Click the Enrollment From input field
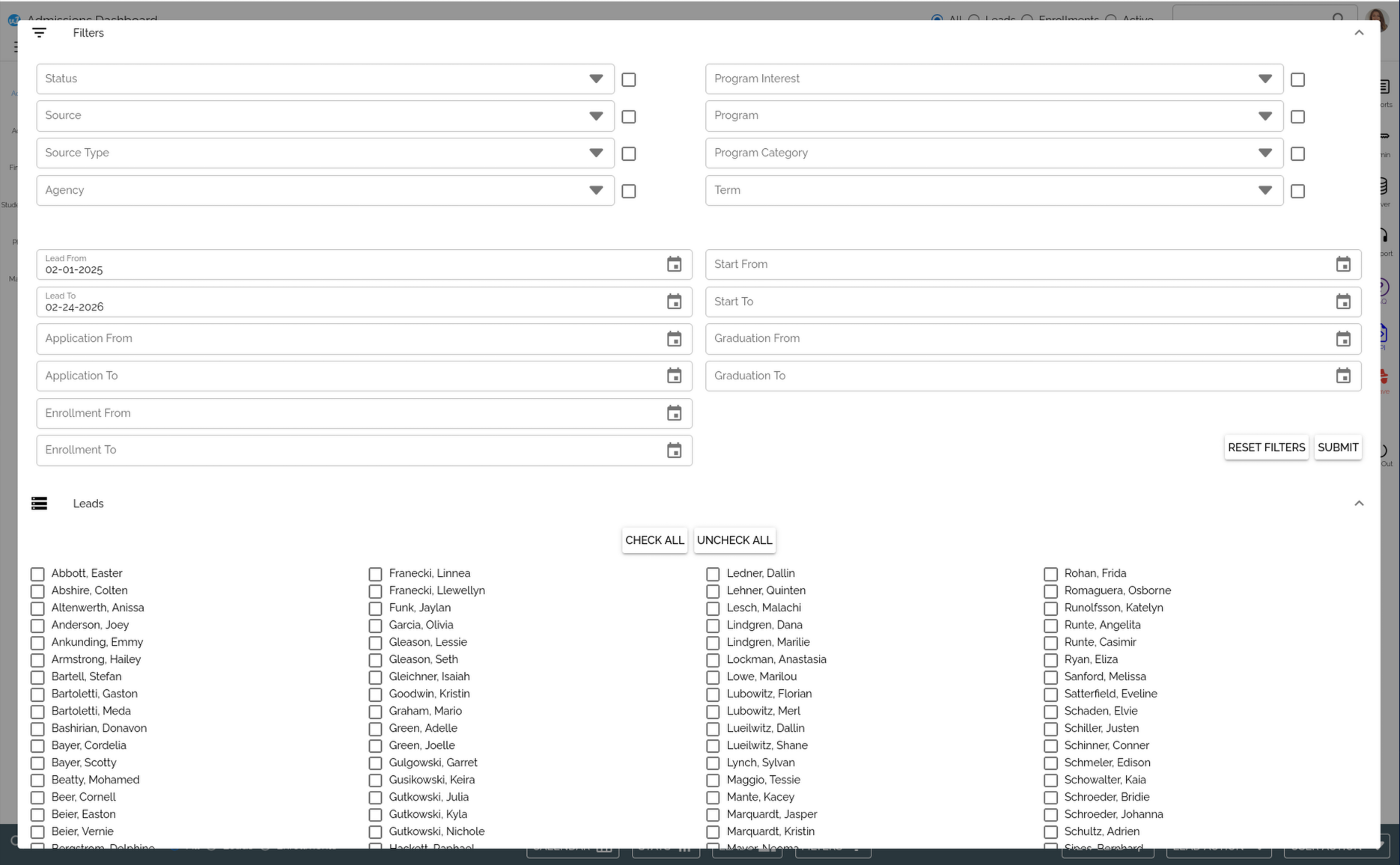Viewport: 1400px width, 865px height. point(299,413)
